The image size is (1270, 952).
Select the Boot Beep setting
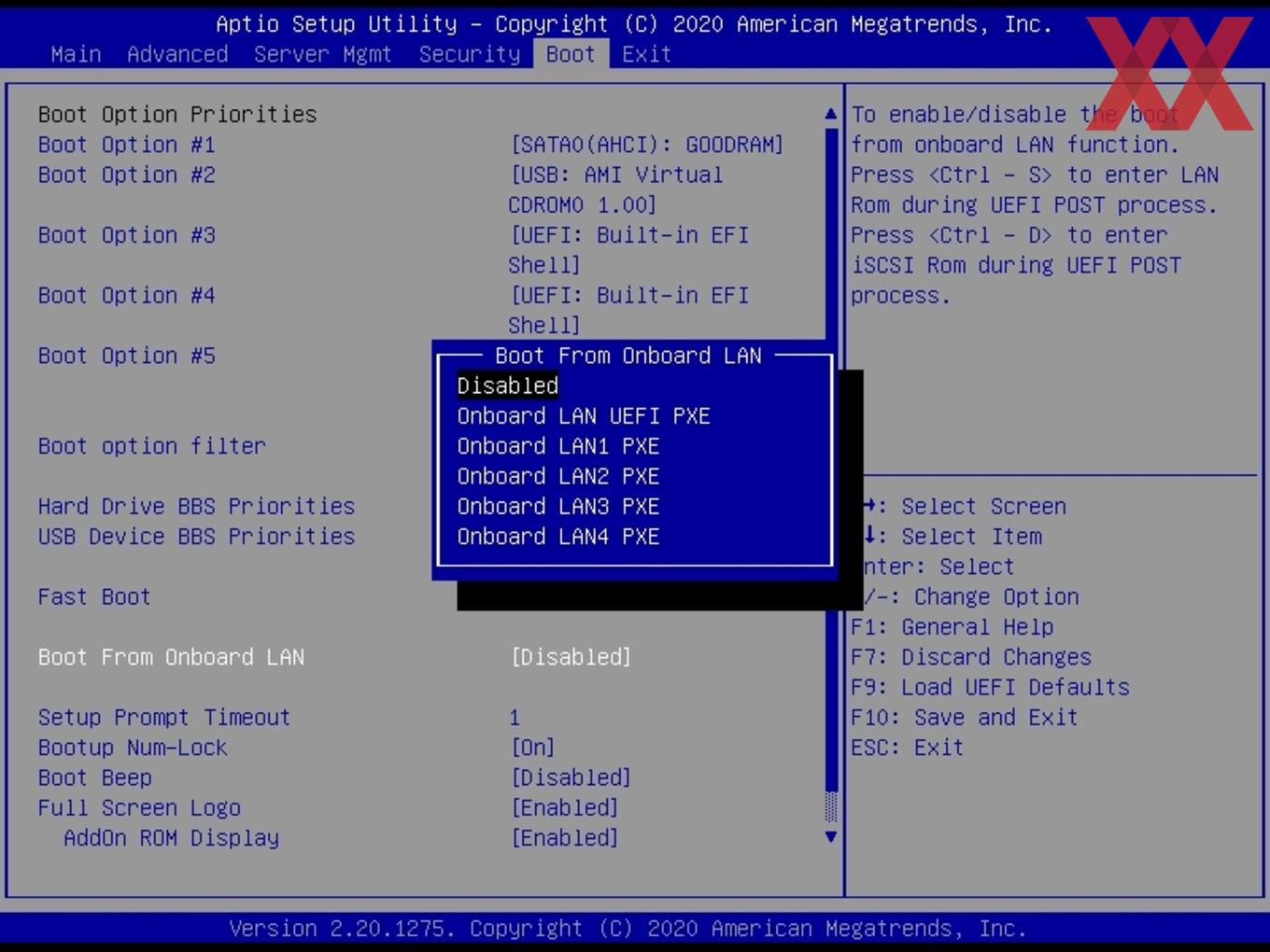[95, 778]
